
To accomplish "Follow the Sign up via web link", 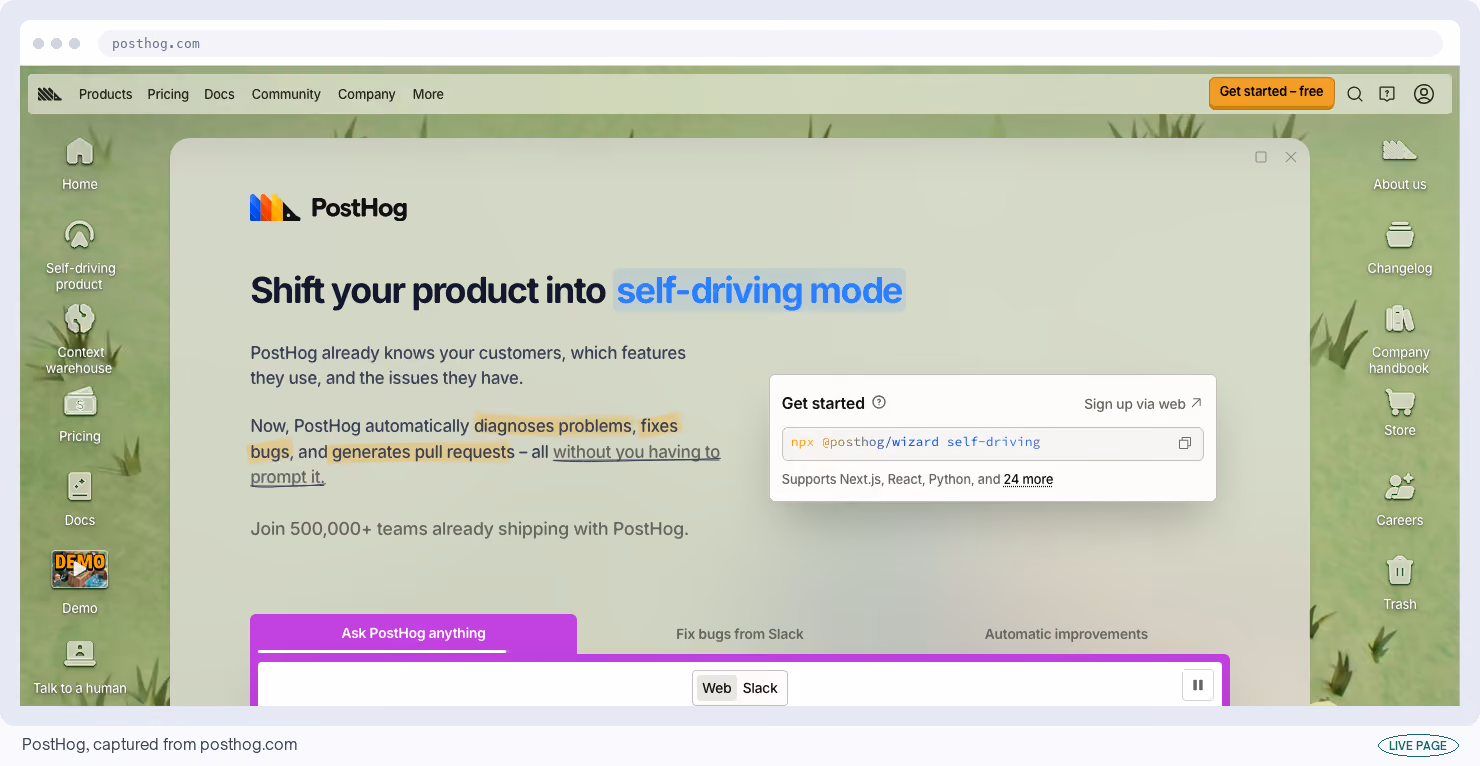I will (1143, 404).
